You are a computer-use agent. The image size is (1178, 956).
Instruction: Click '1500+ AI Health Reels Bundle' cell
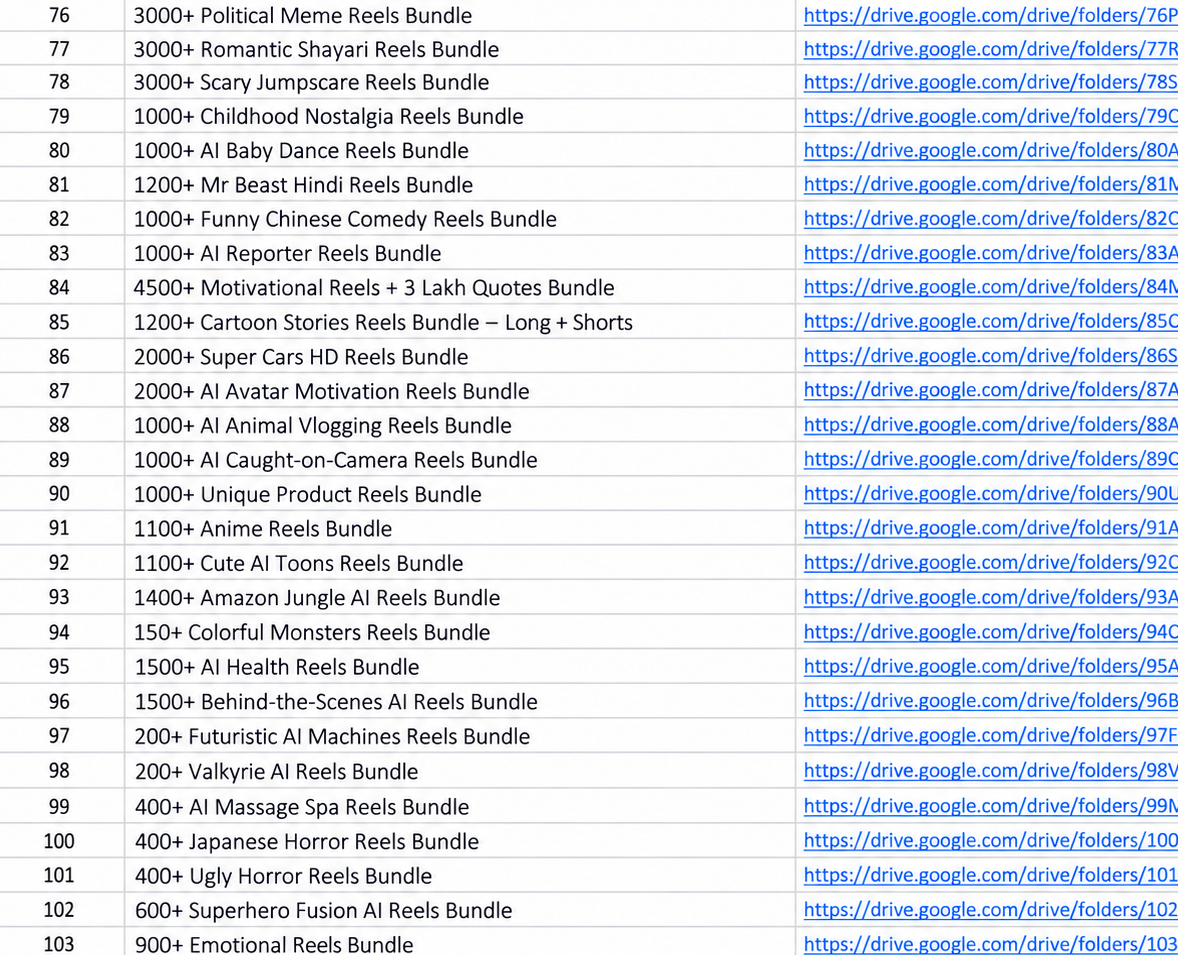pyautogui.click(x=460, y=667)
